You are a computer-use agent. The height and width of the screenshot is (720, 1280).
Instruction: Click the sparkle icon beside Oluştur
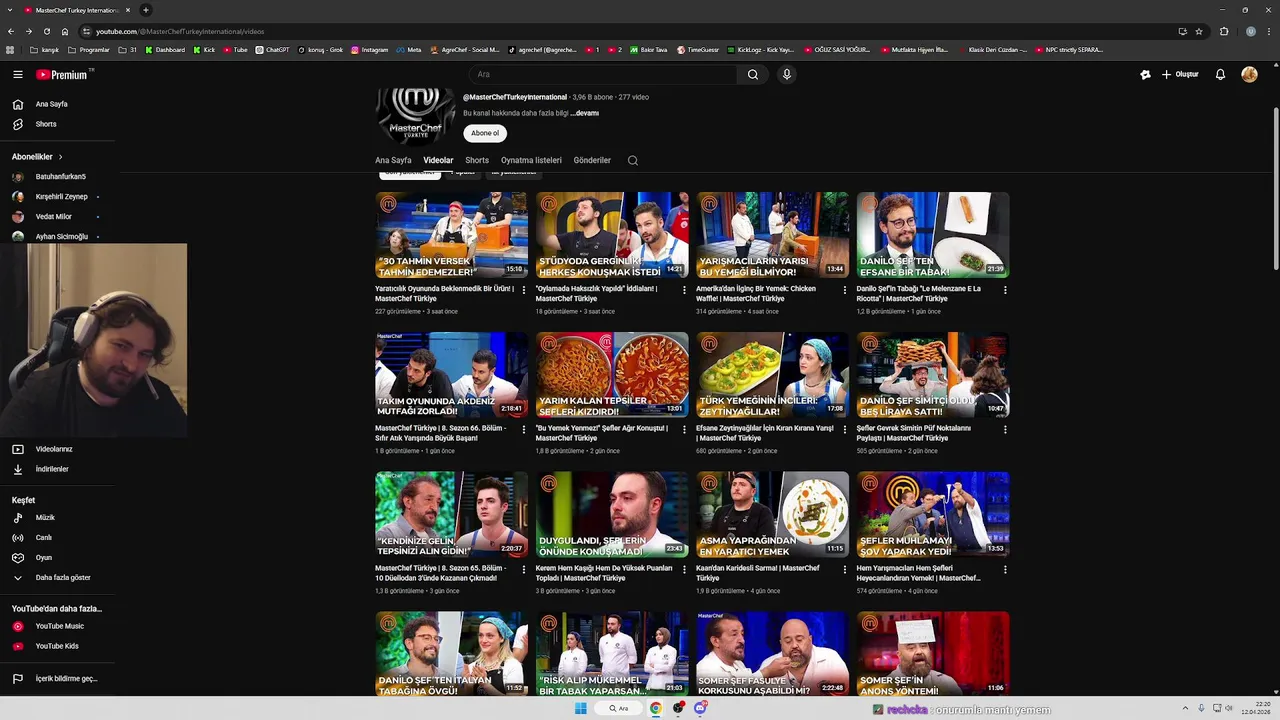[1145, 74]
